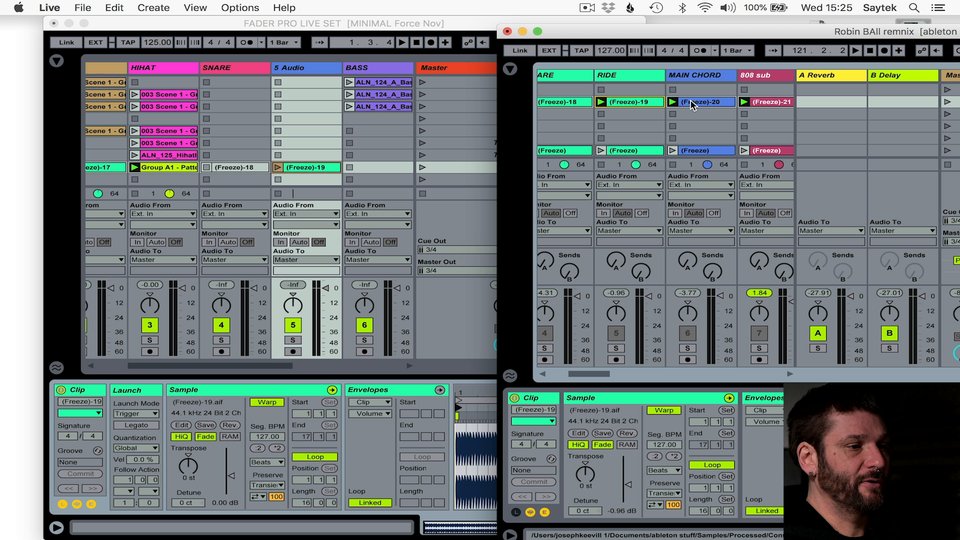Open Beats warp mode dropdown in left Sample panel

click(267, 462)
